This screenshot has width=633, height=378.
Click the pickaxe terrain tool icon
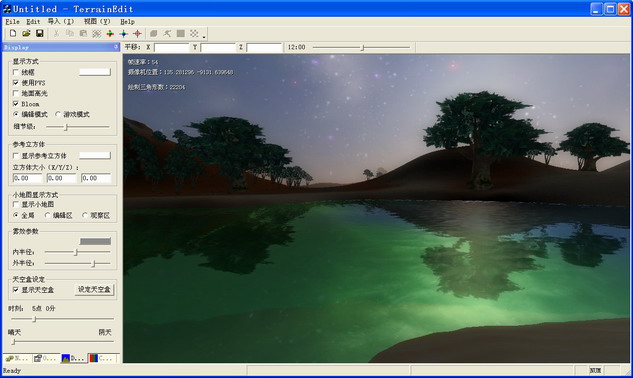167,34
